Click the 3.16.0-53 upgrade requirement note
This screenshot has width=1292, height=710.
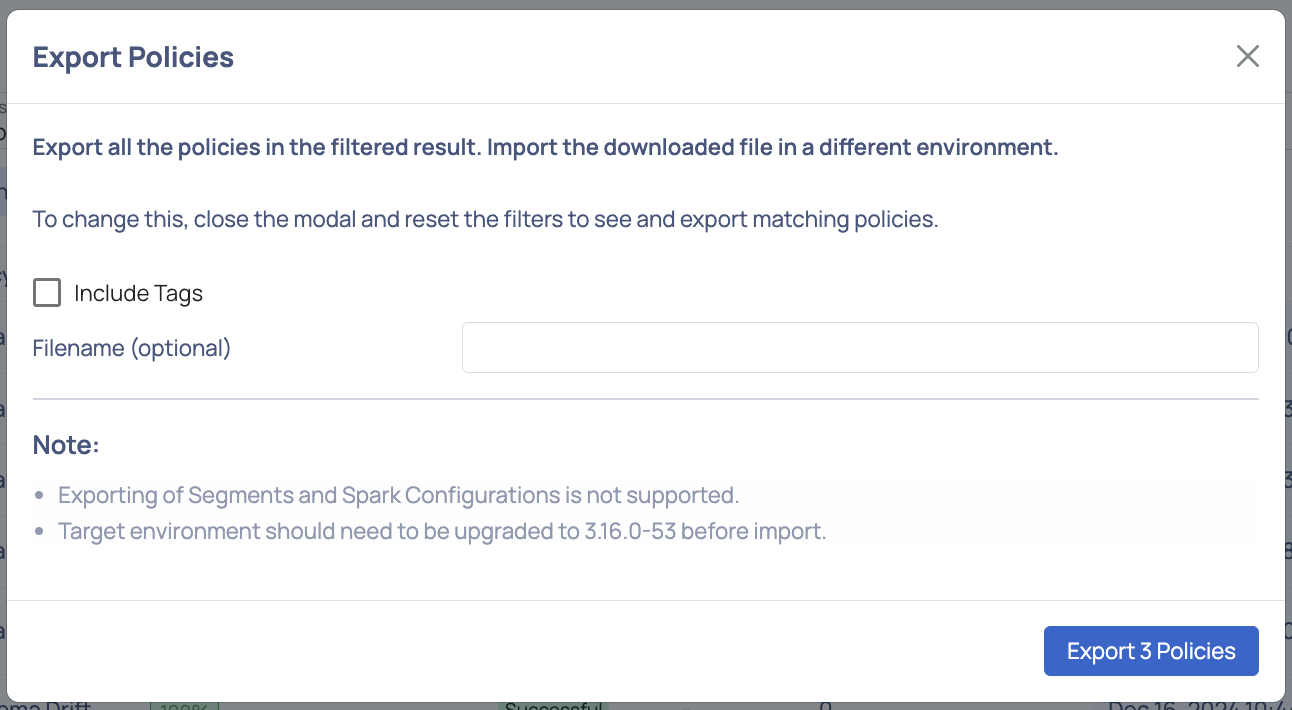(442, 531)
